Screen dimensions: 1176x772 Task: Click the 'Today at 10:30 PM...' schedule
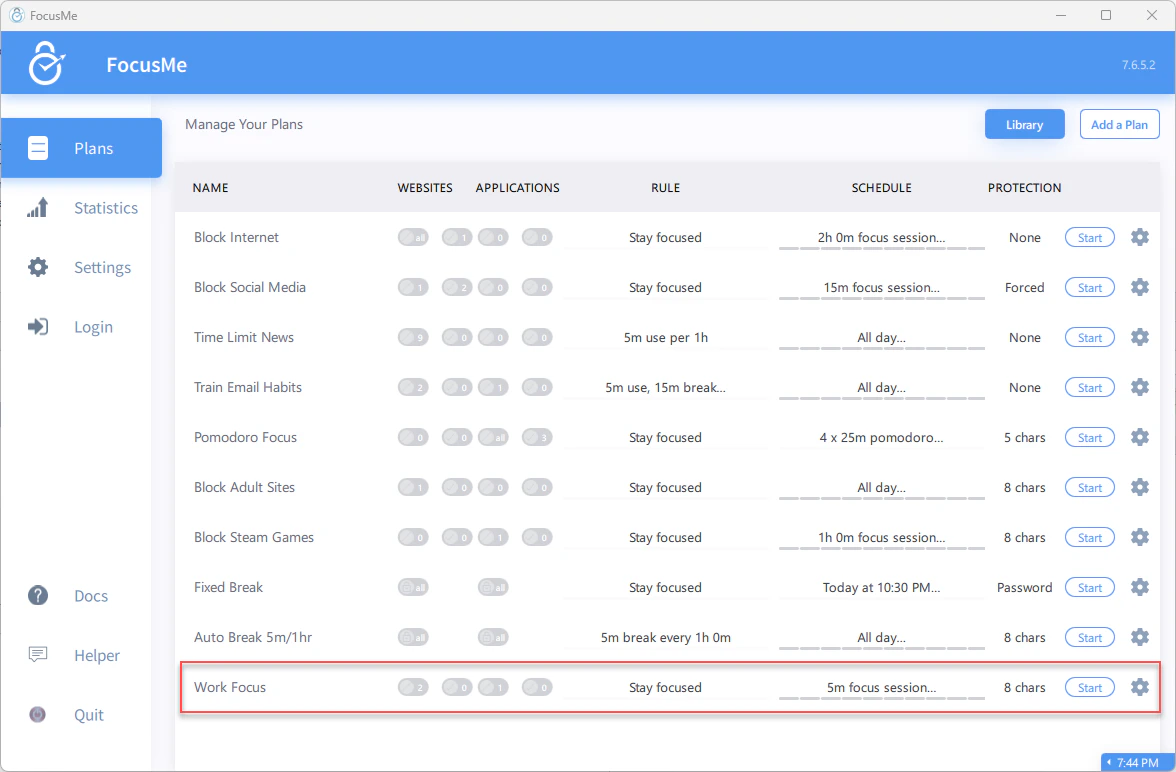point(881,587)
